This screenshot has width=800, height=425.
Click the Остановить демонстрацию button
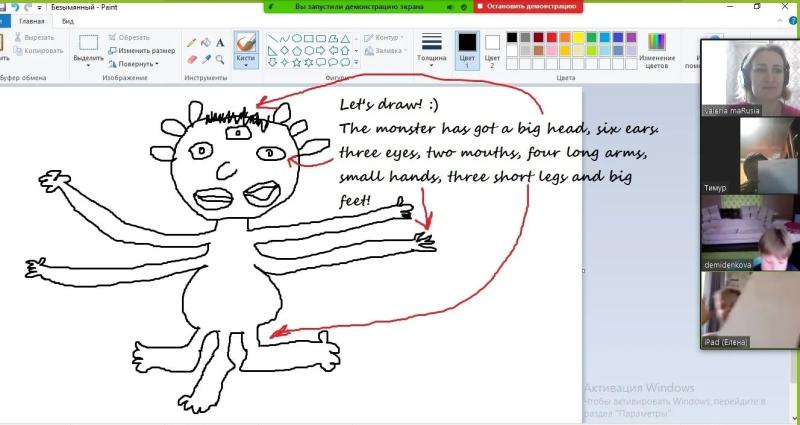click(x=528, y=7)
